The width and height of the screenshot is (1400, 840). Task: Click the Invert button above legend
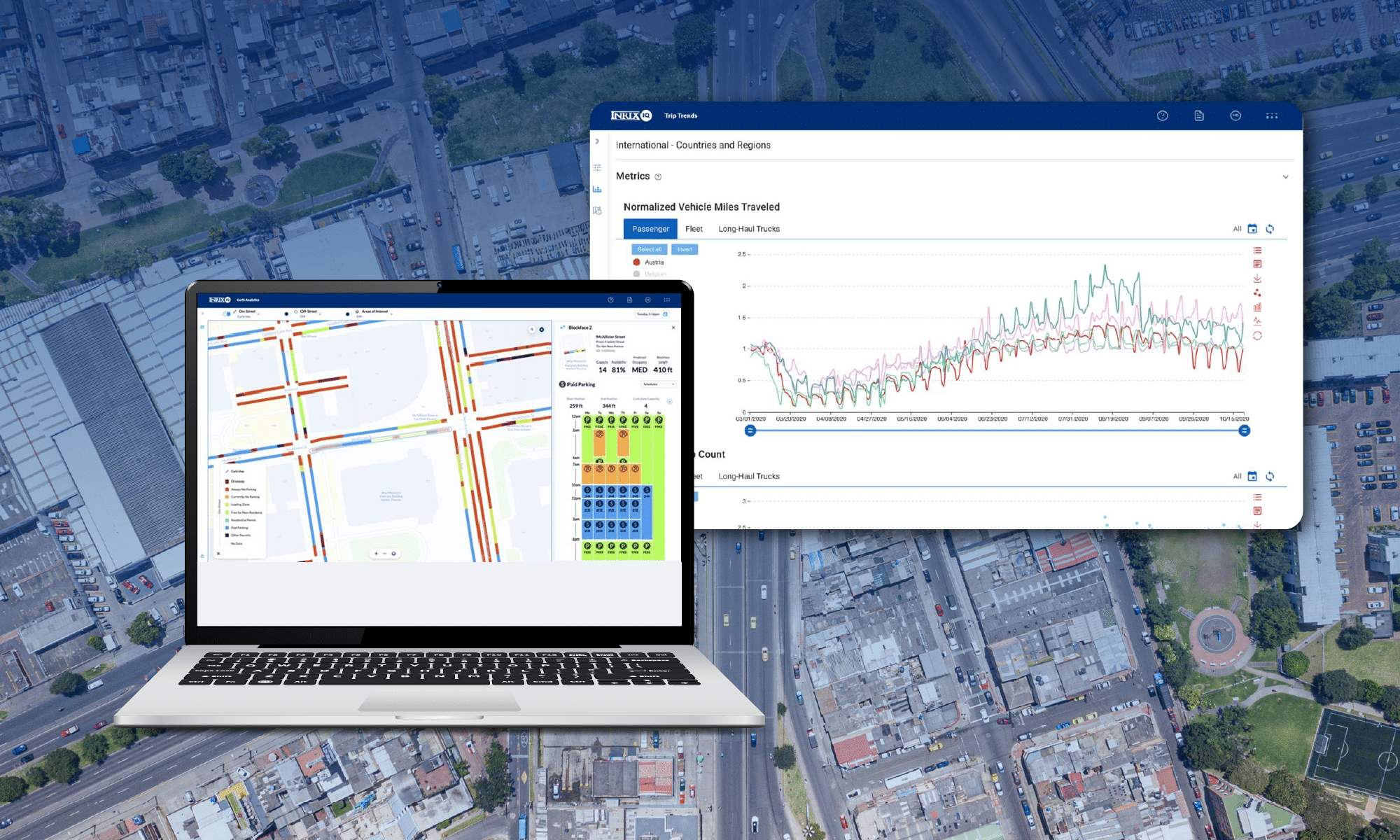[685, 249]
